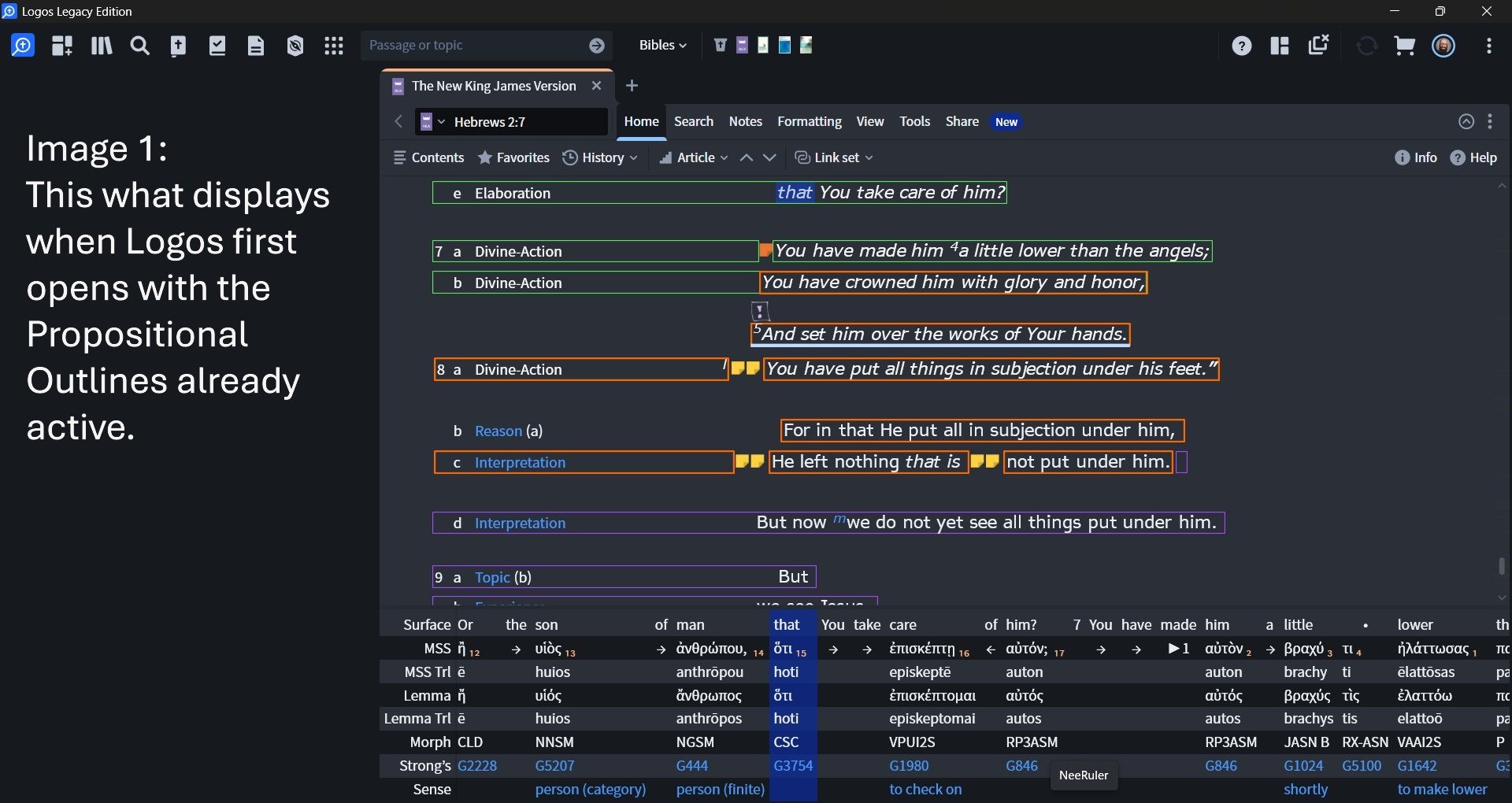1512x803 pixels.
Task: Click the sense link 'person (category)'
Action: [591, 789]
